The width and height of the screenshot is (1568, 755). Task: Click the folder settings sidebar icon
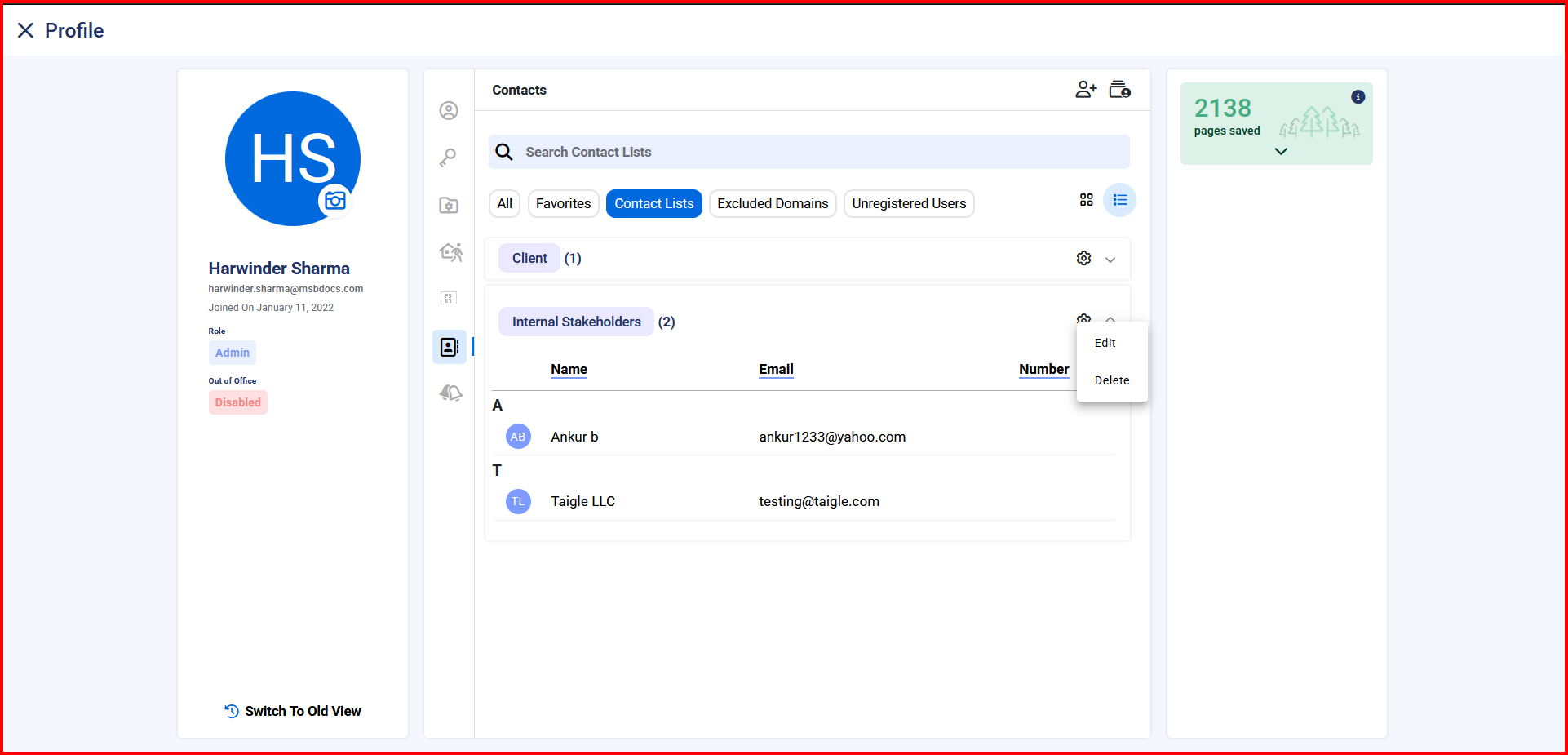[x=449, y=206]
